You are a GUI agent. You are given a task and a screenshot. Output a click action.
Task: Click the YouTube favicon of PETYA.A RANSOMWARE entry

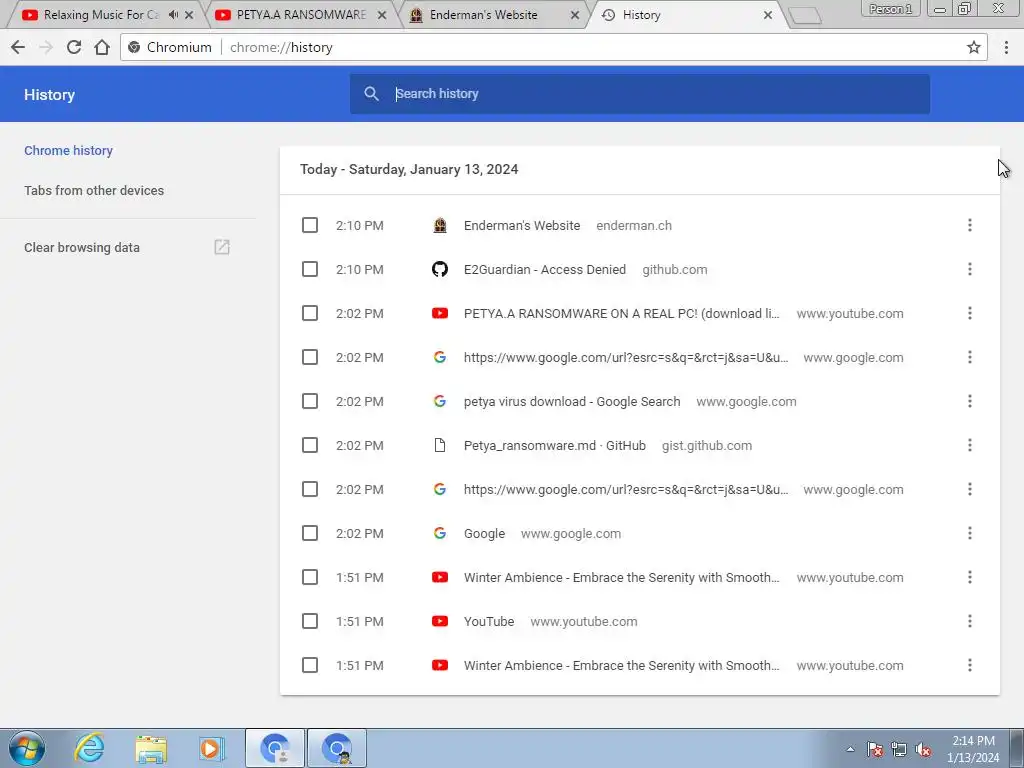click(440, 313)
